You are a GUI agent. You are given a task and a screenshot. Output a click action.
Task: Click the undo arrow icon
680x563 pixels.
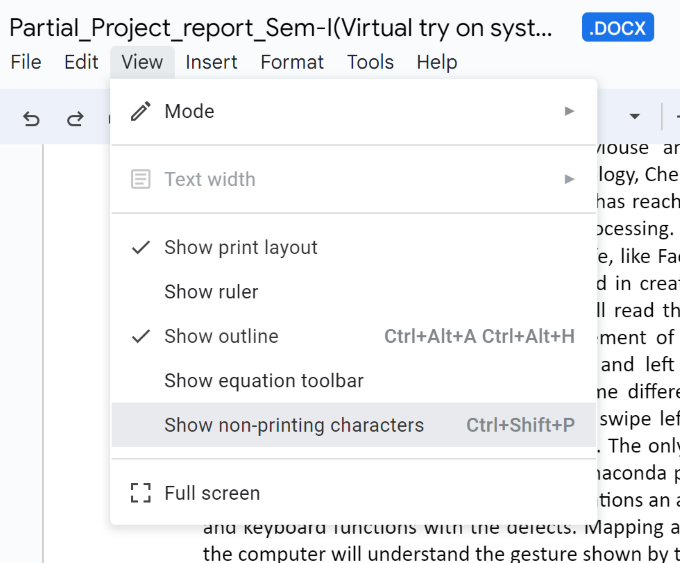[x=32, y=119]
